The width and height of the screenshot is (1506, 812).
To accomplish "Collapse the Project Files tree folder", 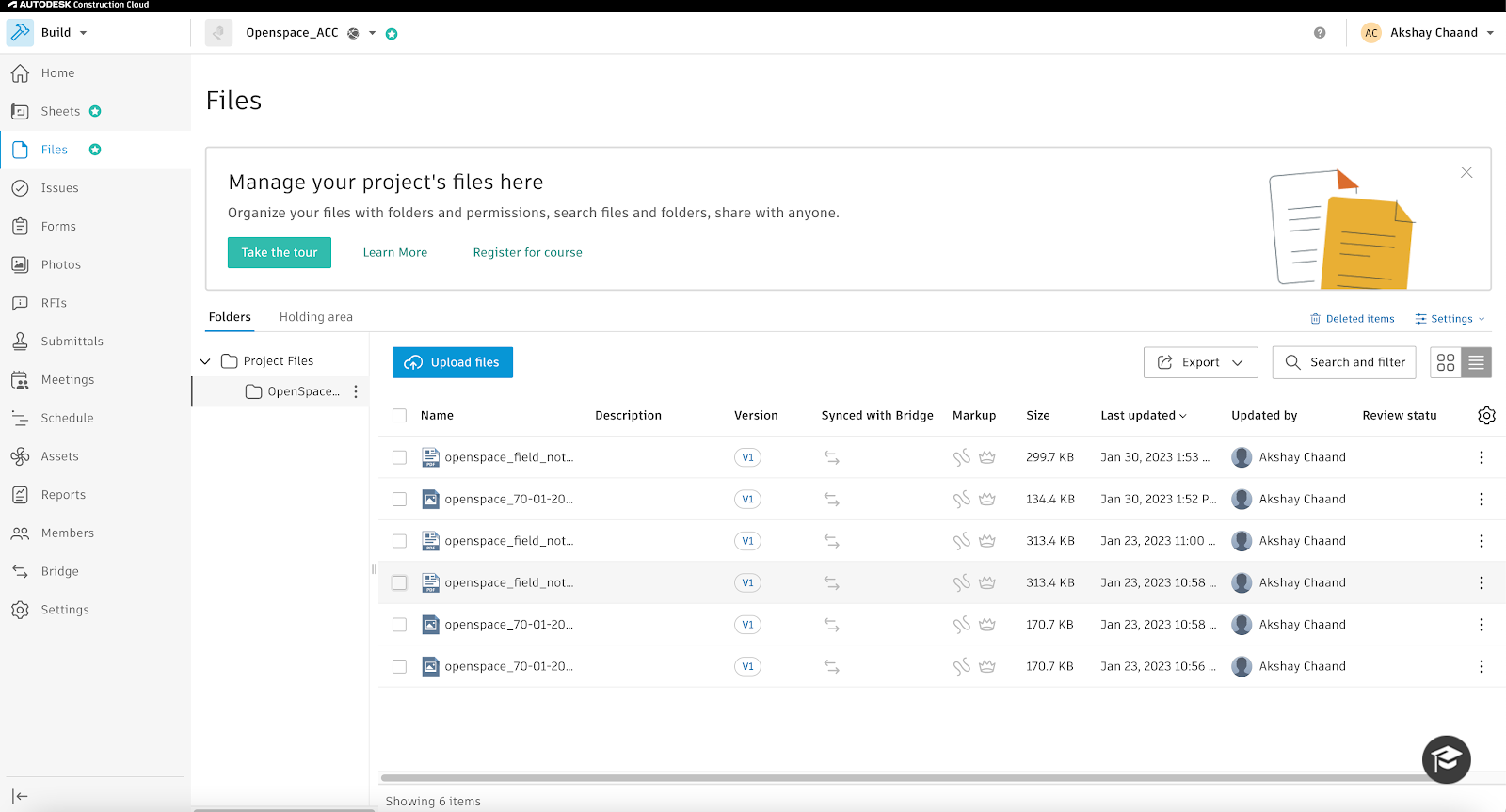I will click(x=205, y=361).
